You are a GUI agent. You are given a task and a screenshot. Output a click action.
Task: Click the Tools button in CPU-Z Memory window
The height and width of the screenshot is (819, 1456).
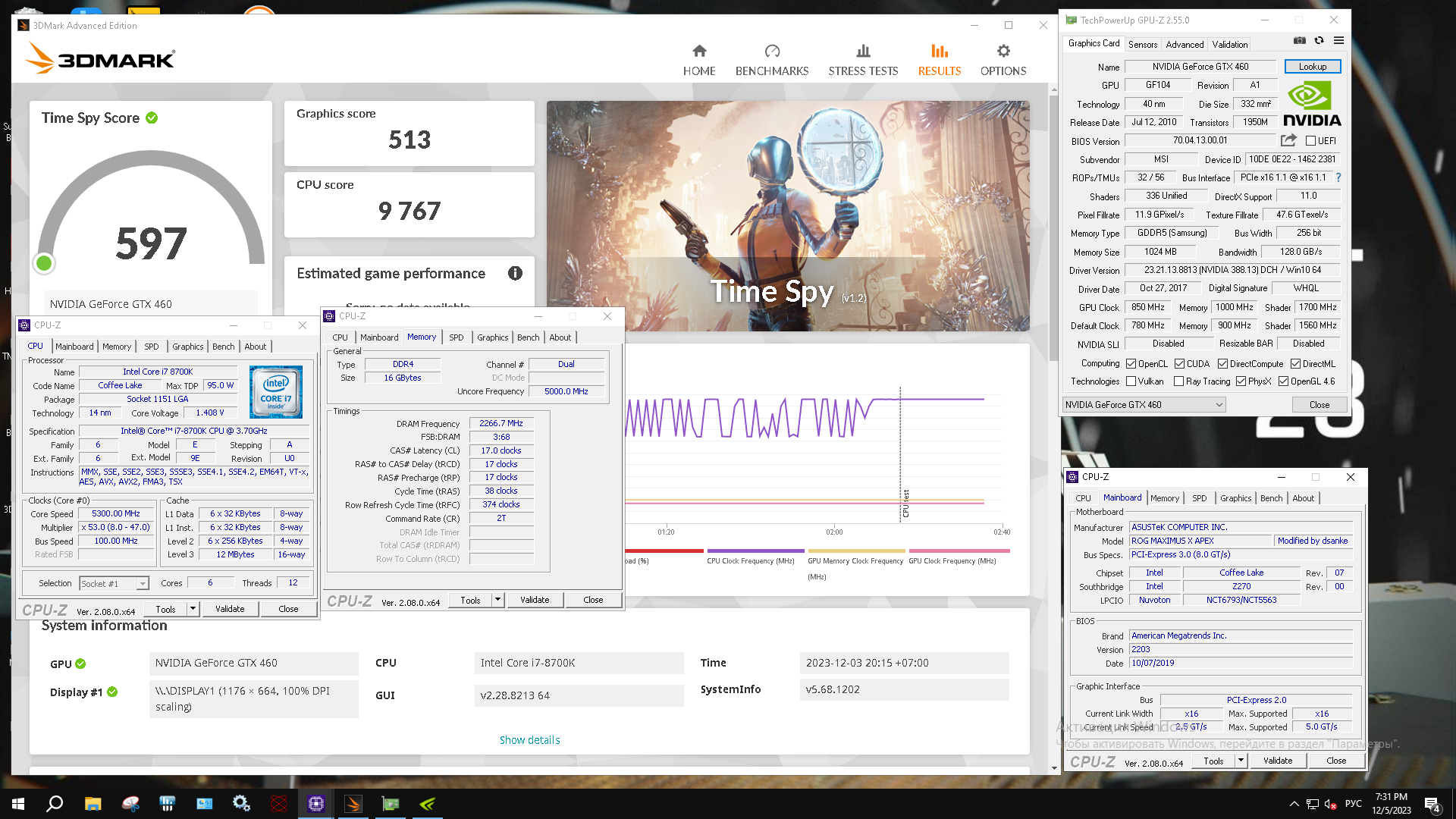[x=470, y=600]
